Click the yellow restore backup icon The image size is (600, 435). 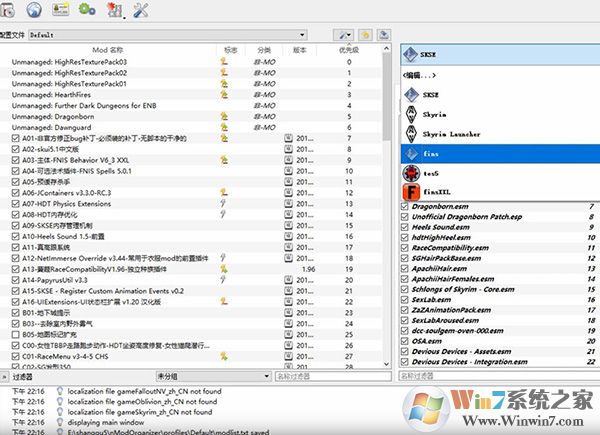point(366,34)
